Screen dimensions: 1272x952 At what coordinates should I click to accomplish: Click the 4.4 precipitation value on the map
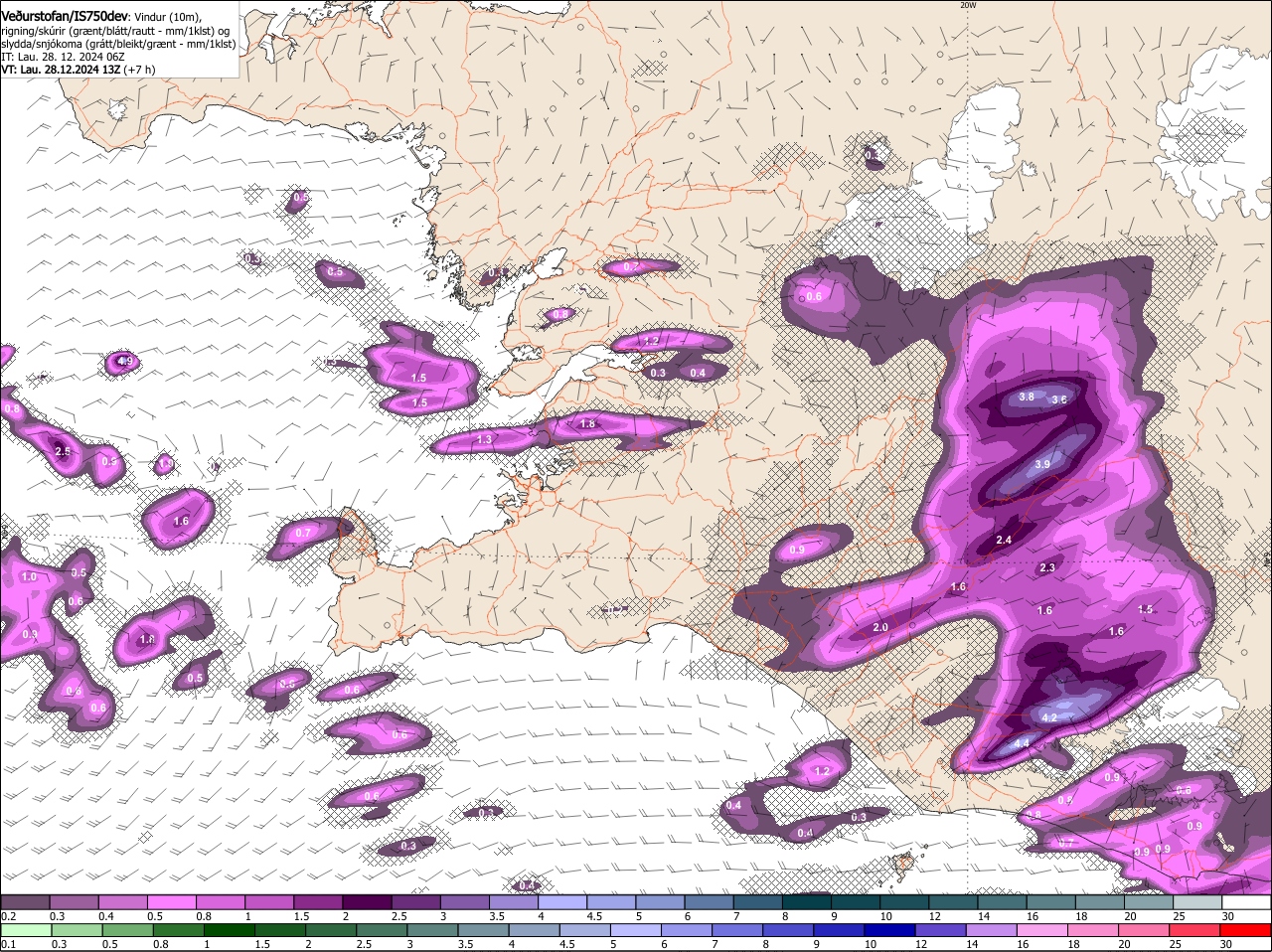coord(1021,743)
